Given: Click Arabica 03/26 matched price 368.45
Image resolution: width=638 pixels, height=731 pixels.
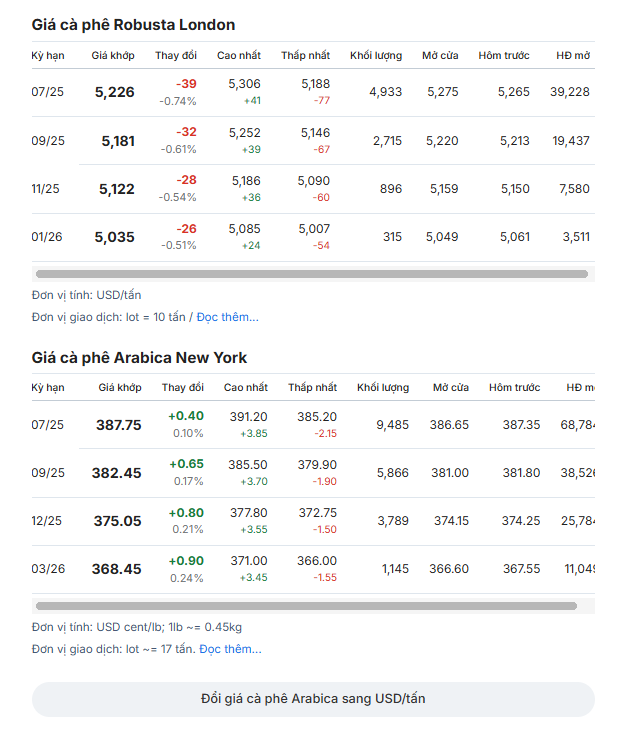Looking at the screenshot, I should coord(117,569).
